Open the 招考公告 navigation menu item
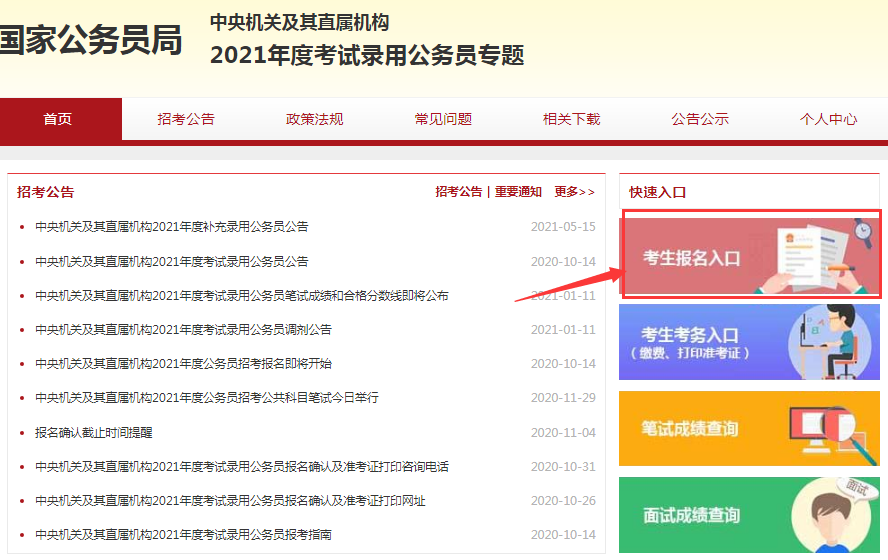 [x=186, y=119]
